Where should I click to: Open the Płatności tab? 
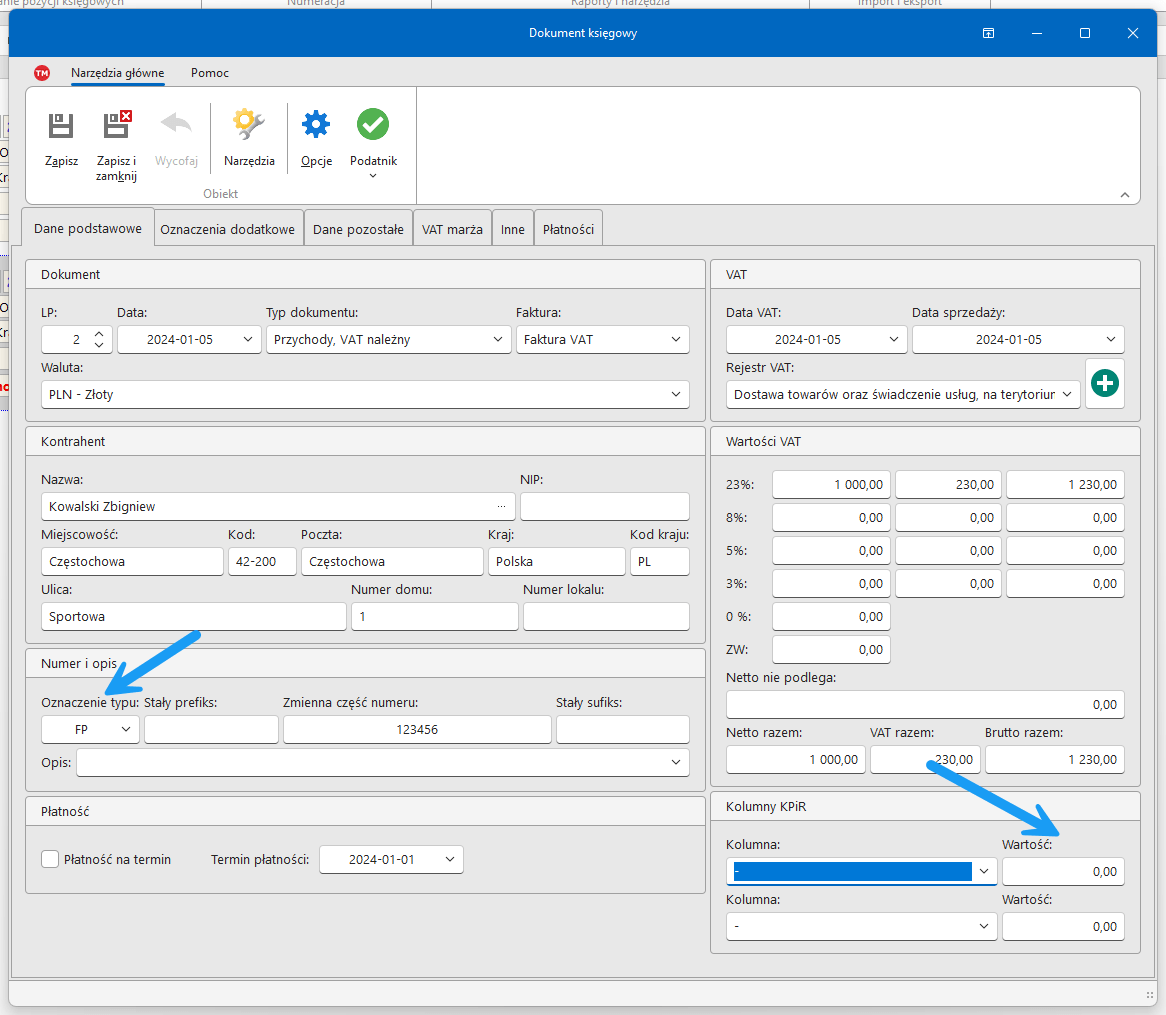568,229
